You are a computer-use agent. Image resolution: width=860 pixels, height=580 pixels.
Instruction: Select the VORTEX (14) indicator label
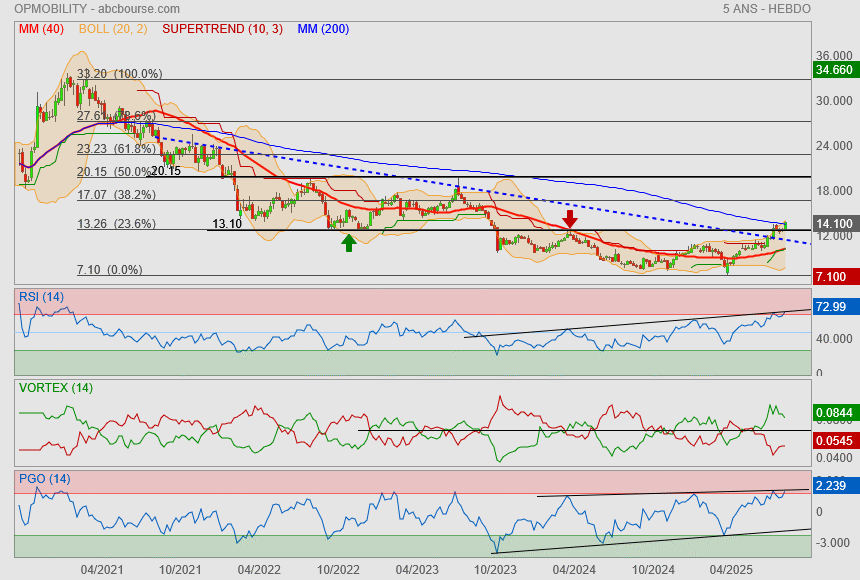coord(55,387)
